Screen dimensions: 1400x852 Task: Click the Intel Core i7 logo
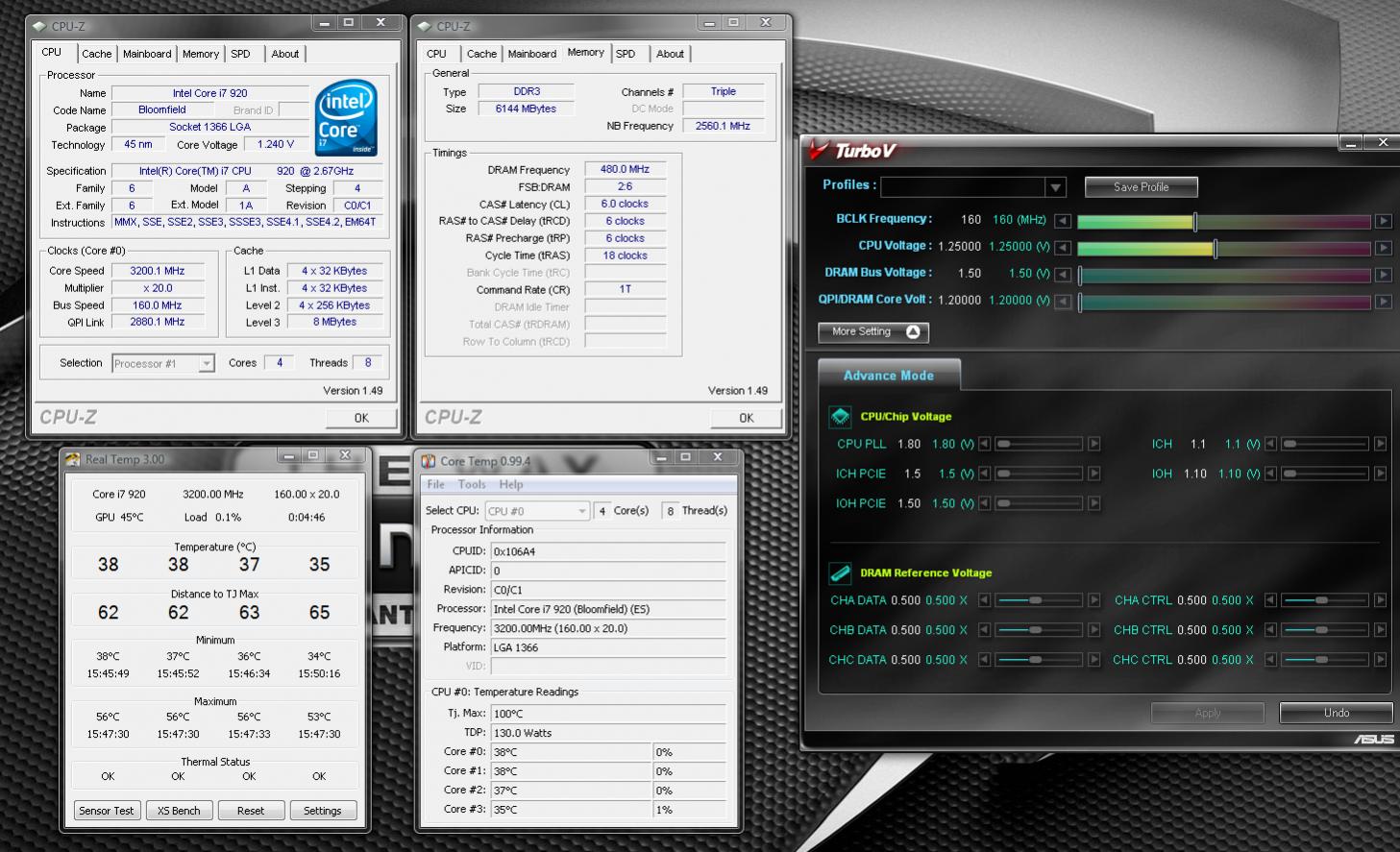tap(346, 118)
